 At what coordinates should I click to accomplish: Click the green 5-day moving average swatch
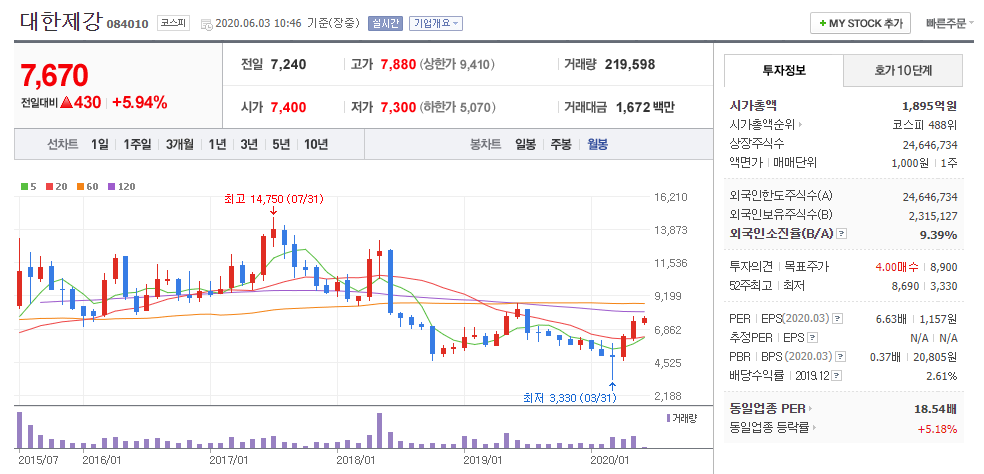[x=24, y=186]
